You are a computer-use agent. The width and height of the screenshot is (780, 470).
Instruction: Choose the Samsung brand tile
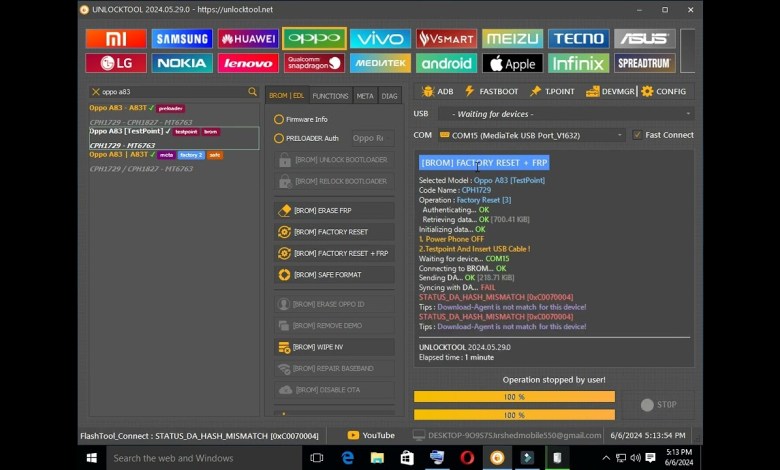point(182,39)
